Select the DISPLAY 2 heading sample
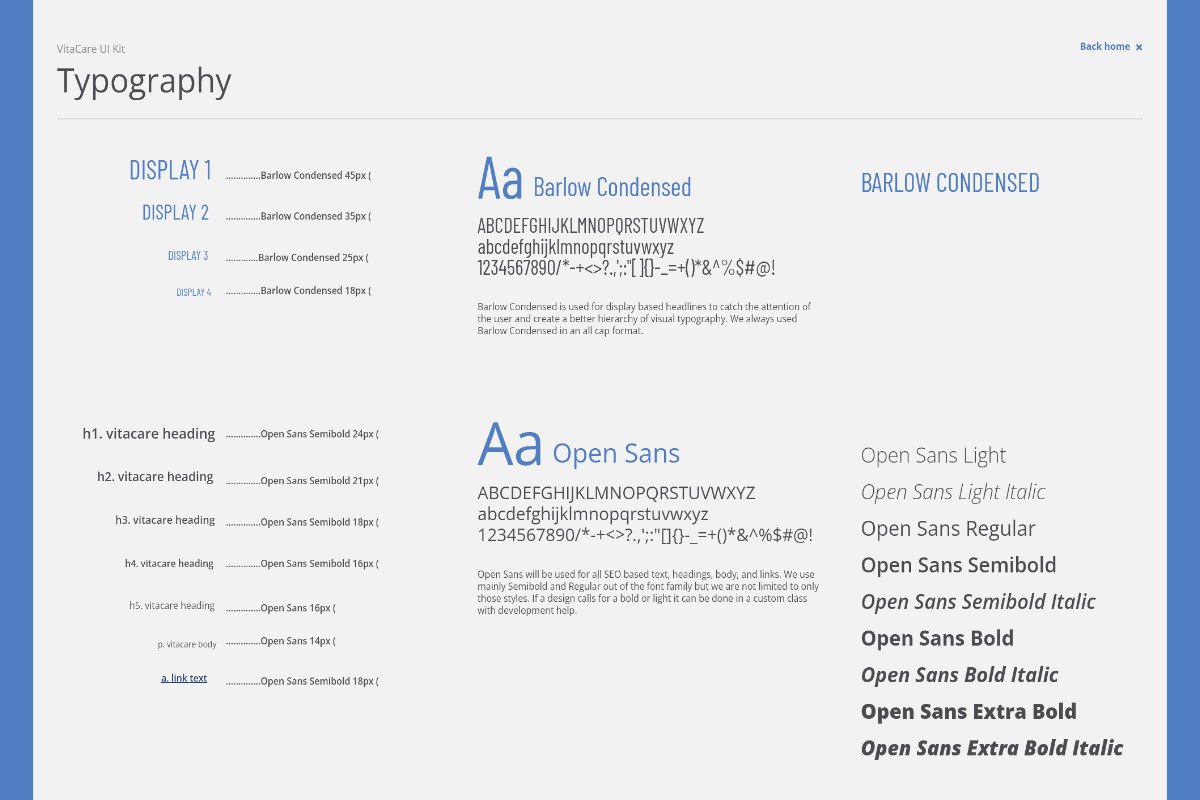The height and width of the screenshot is (800, 1200). pos(175,213)
